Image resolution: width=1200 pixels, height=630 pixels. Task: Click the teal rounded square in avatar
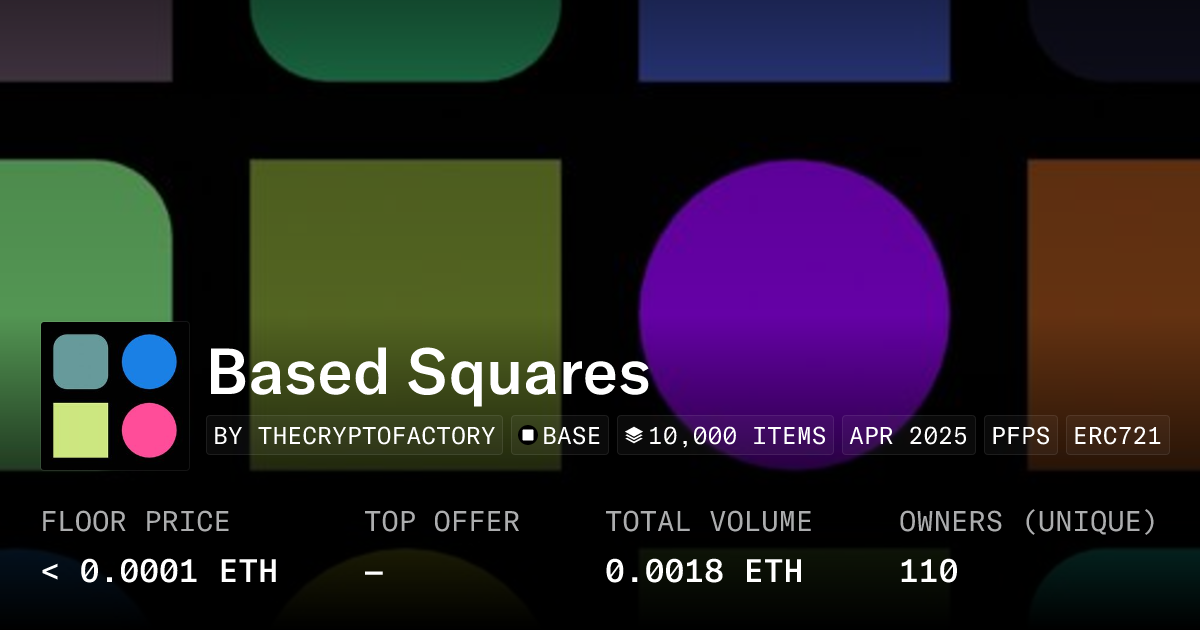(81, 362)
